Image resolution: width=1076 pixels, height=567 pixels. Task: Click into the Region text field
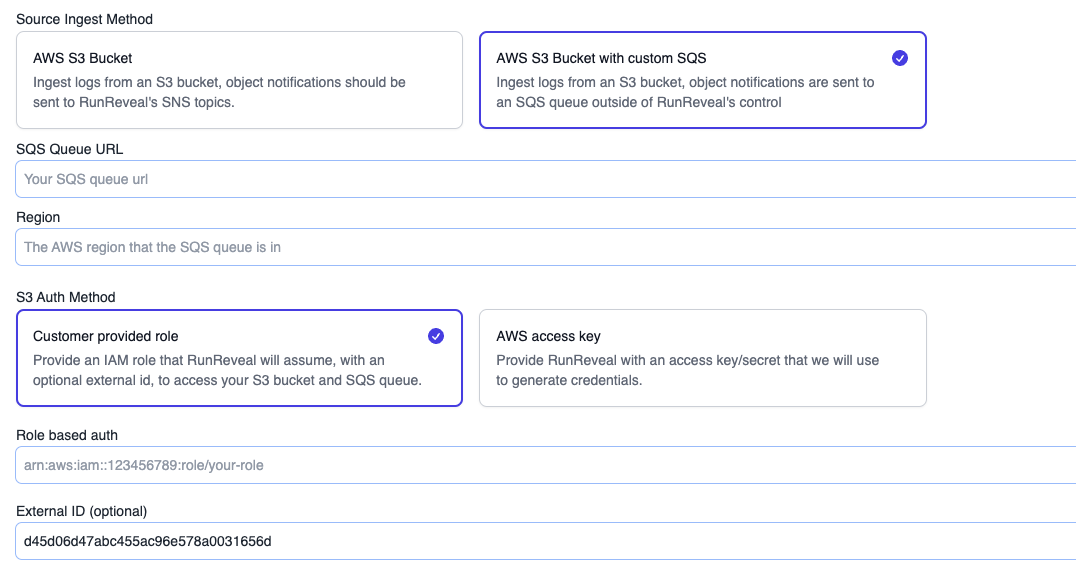click(545, 247)
